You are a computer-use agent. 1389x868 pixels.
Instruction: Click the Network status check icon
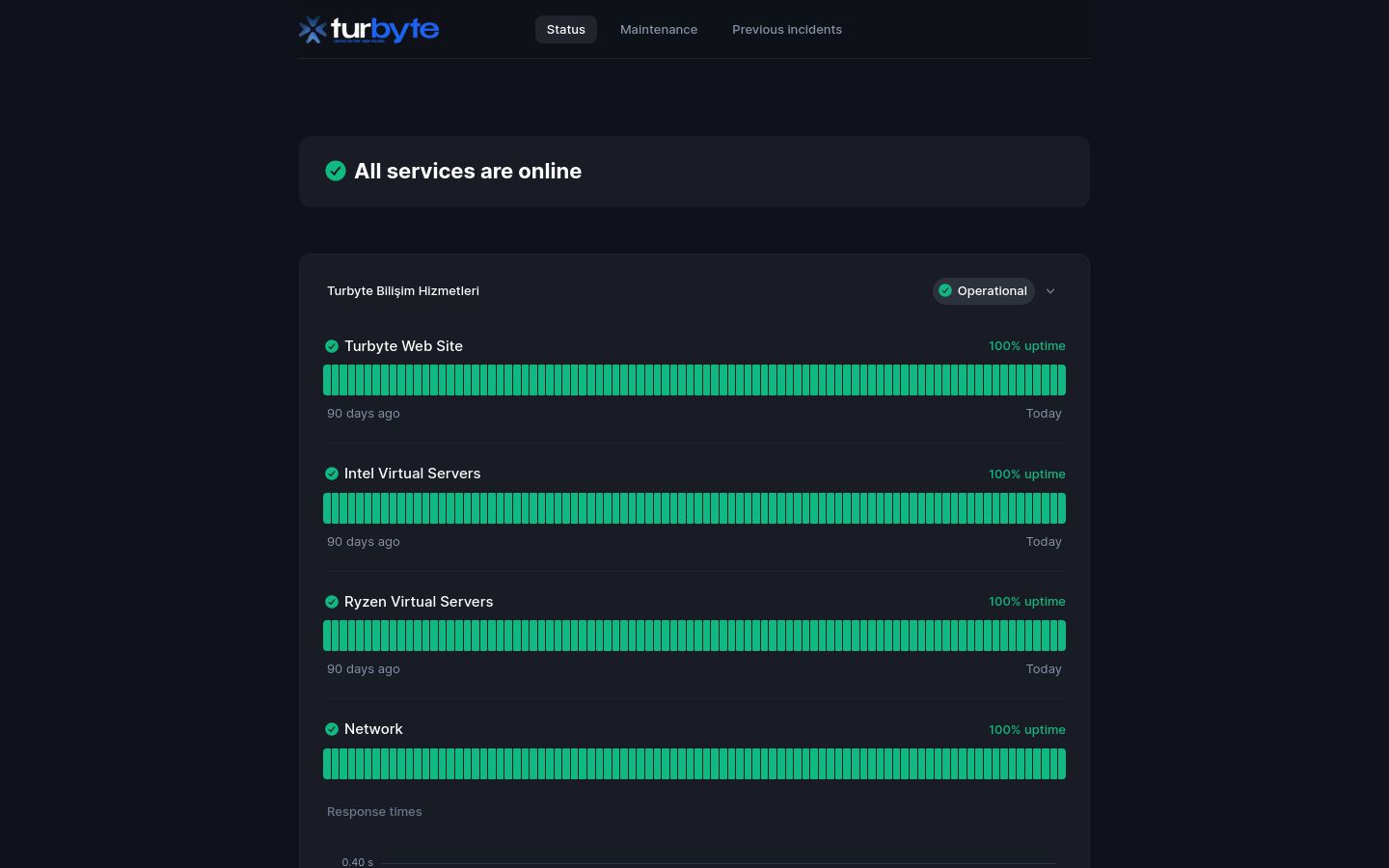pos(332,729)
